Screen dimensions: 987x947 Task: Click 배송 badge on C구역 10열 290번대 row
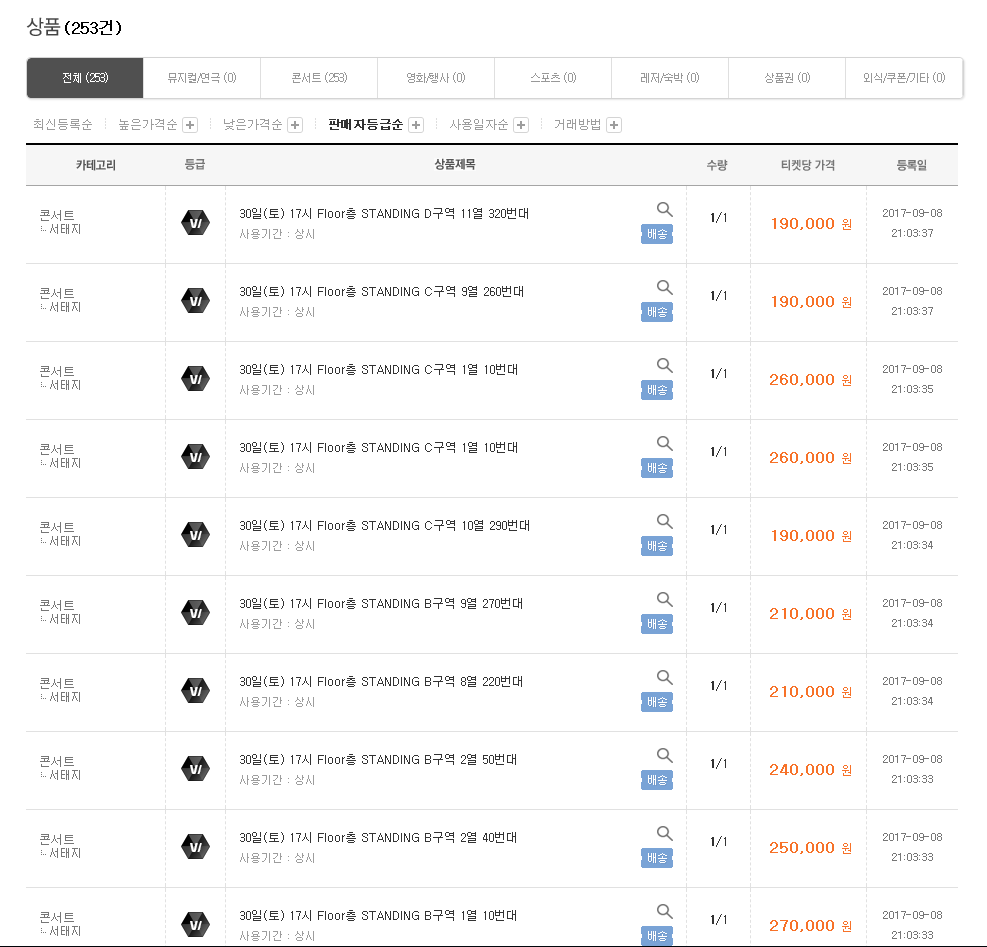(x=657, y=547)
